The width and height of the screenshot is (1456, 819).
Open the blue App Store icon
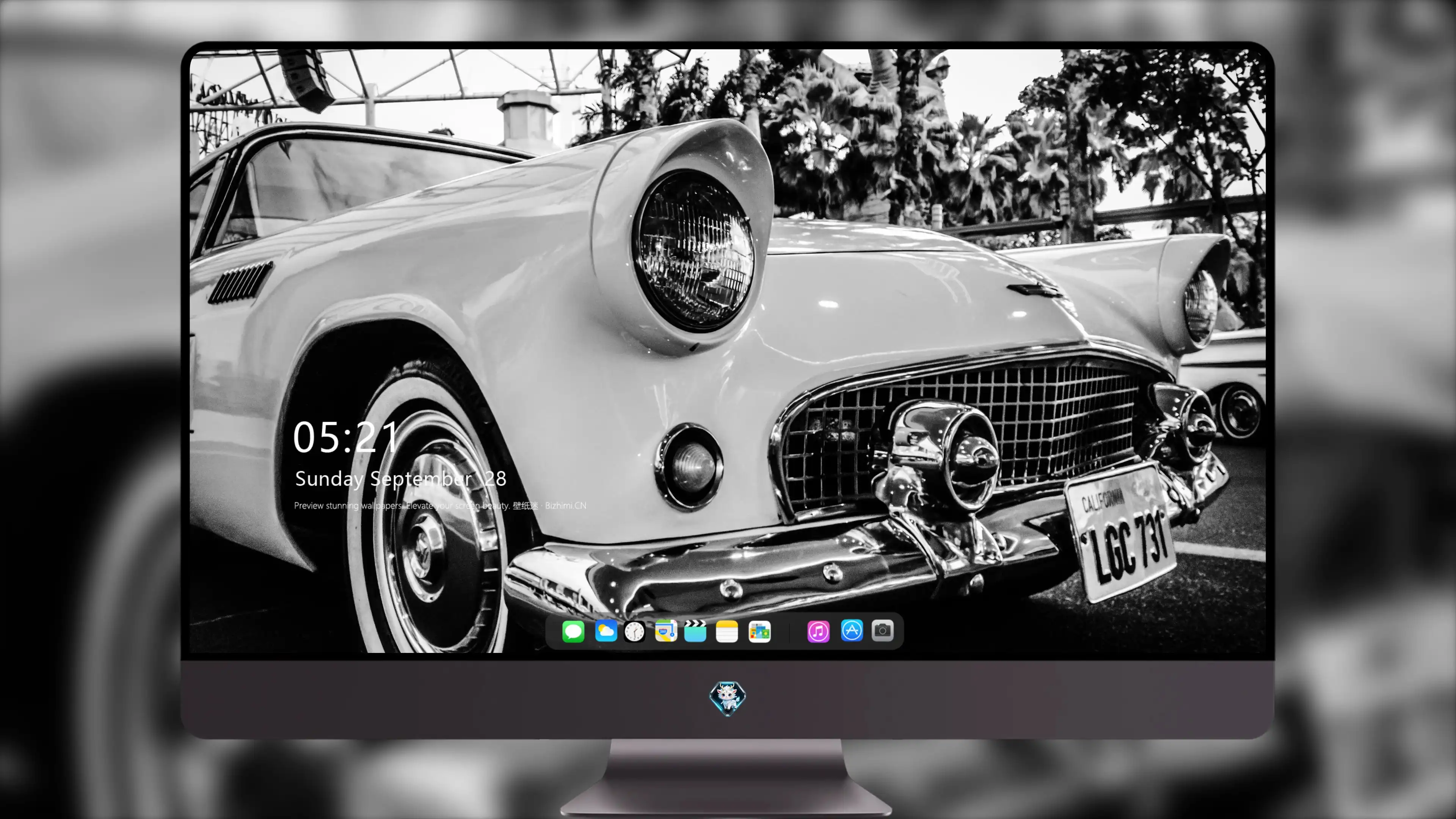pyautogui.click(x=852, y=631)
